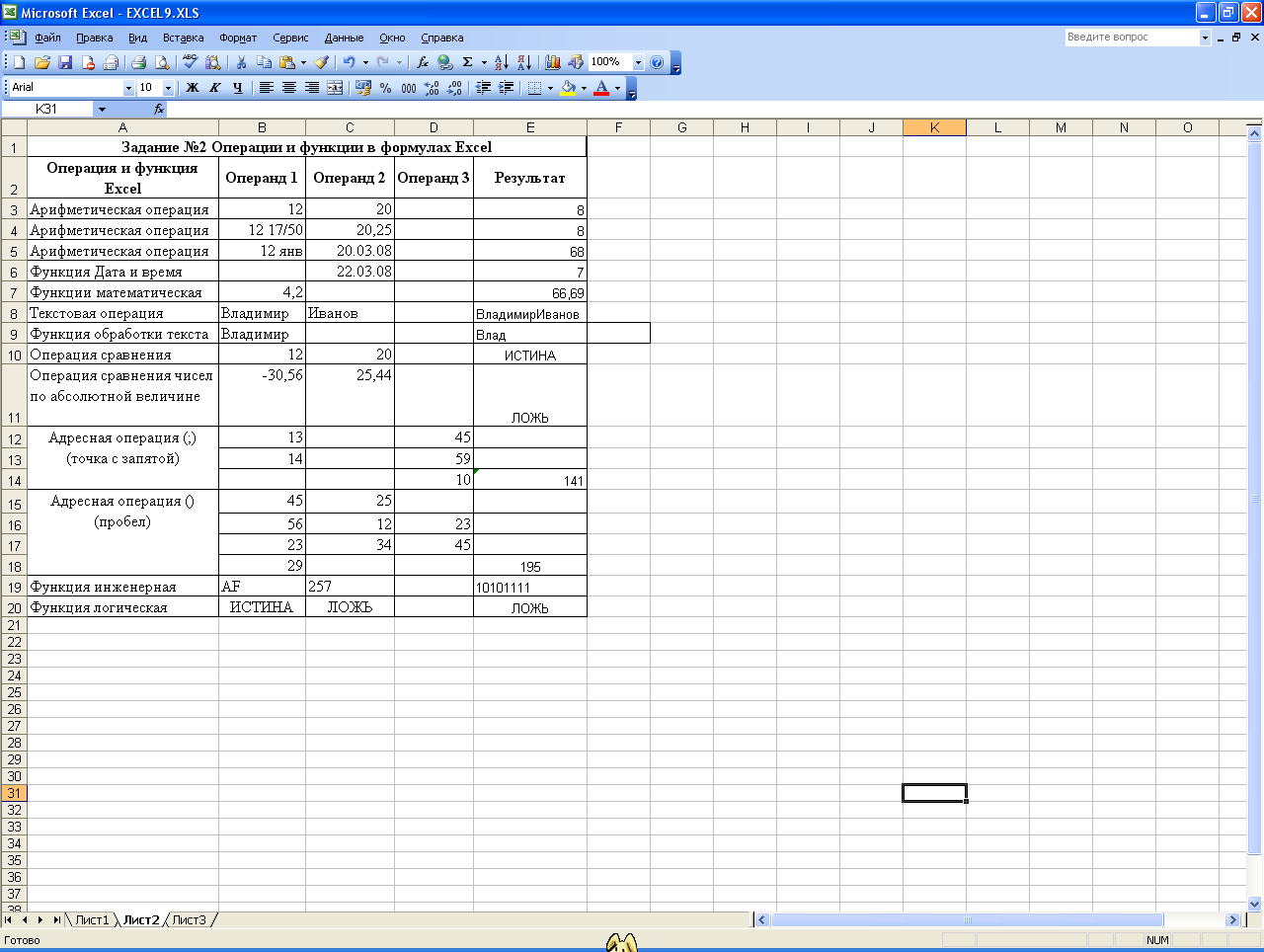Open borders style dropdown arrow
1264x952 pixels.
pos(550,88)
